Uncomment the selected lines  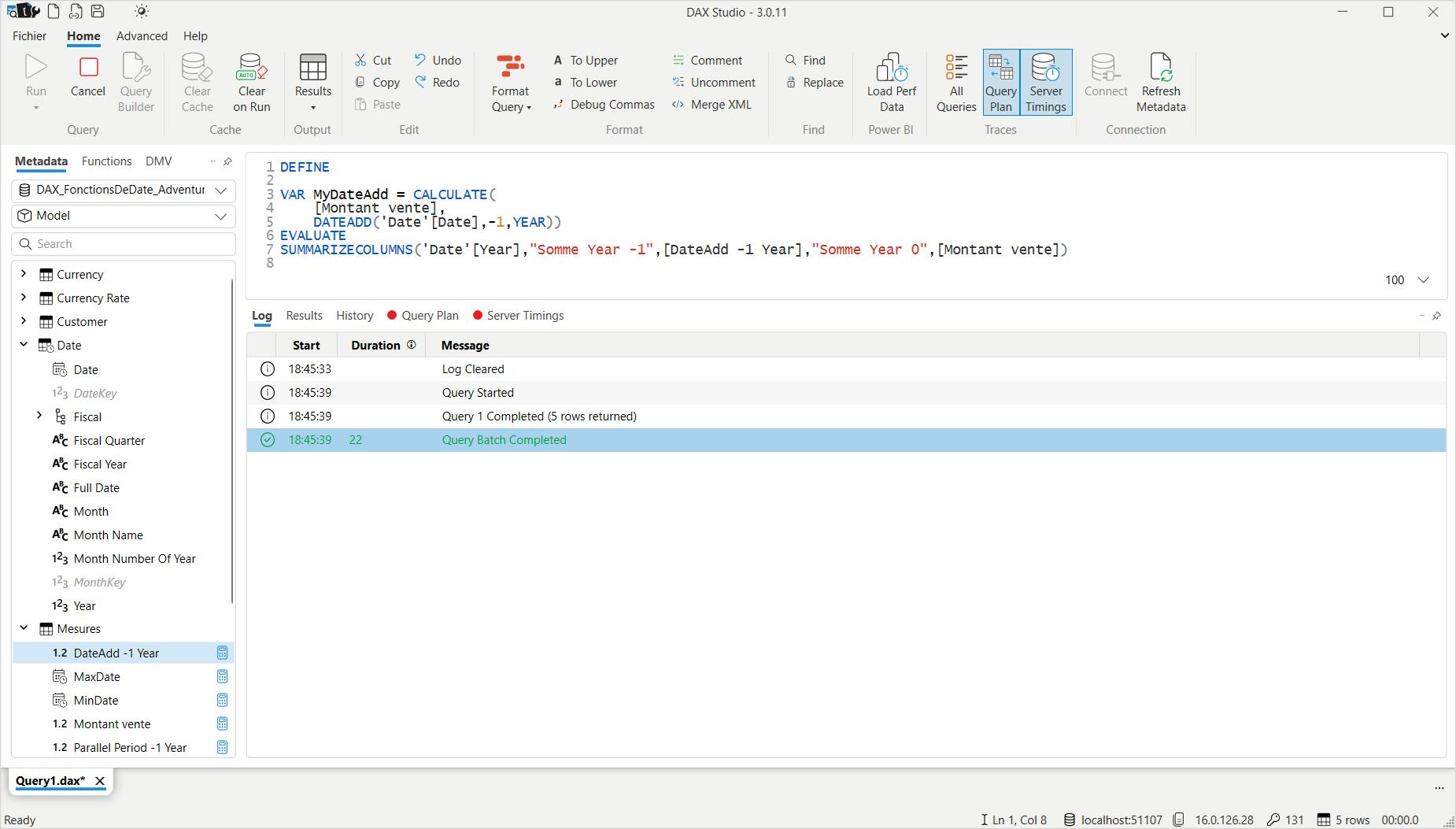713,82
